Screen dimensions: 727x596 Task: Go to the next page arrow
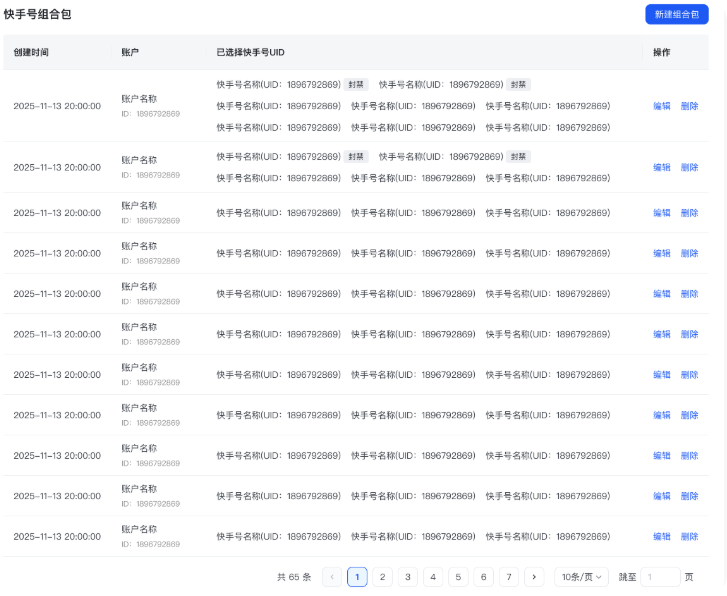coord(534,577)
